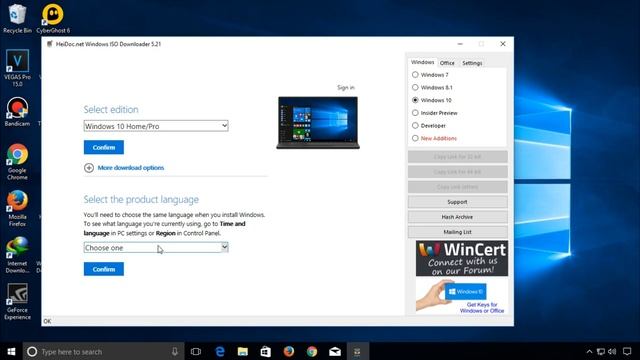Open Chrome from the taskbar
Screen dimensions: 640x360
[312, 351]
